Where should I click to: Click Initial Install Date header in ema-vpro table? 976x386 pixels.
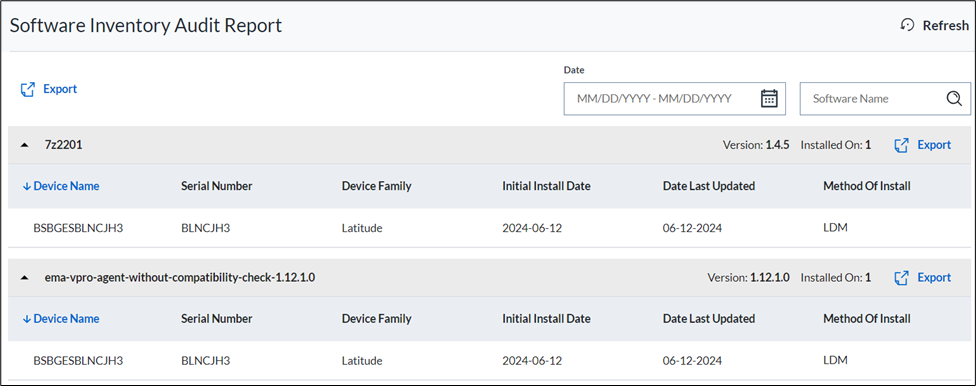tap(547, 319)
